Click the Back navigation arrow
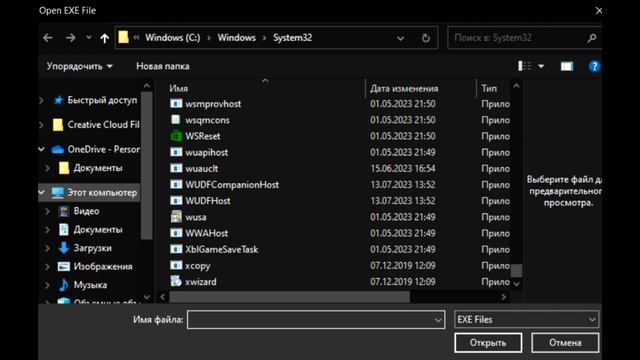This screenshot has width=640, height=360. (48, 38)
